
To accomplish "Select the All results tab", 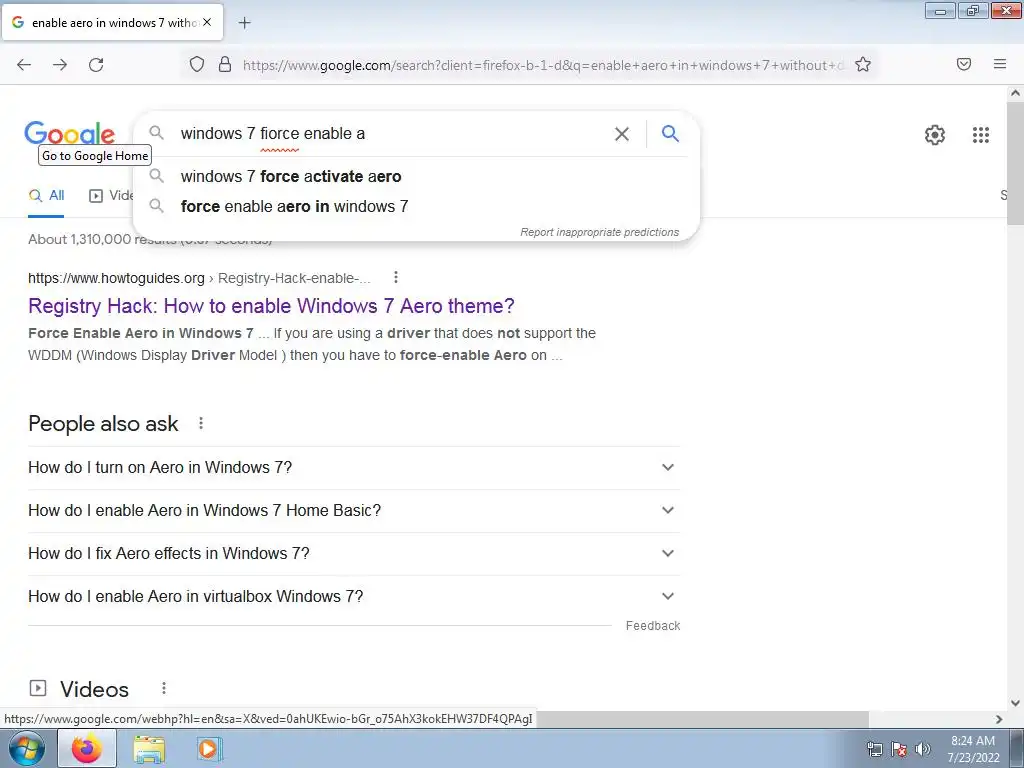I will click(x=46, y=195).
